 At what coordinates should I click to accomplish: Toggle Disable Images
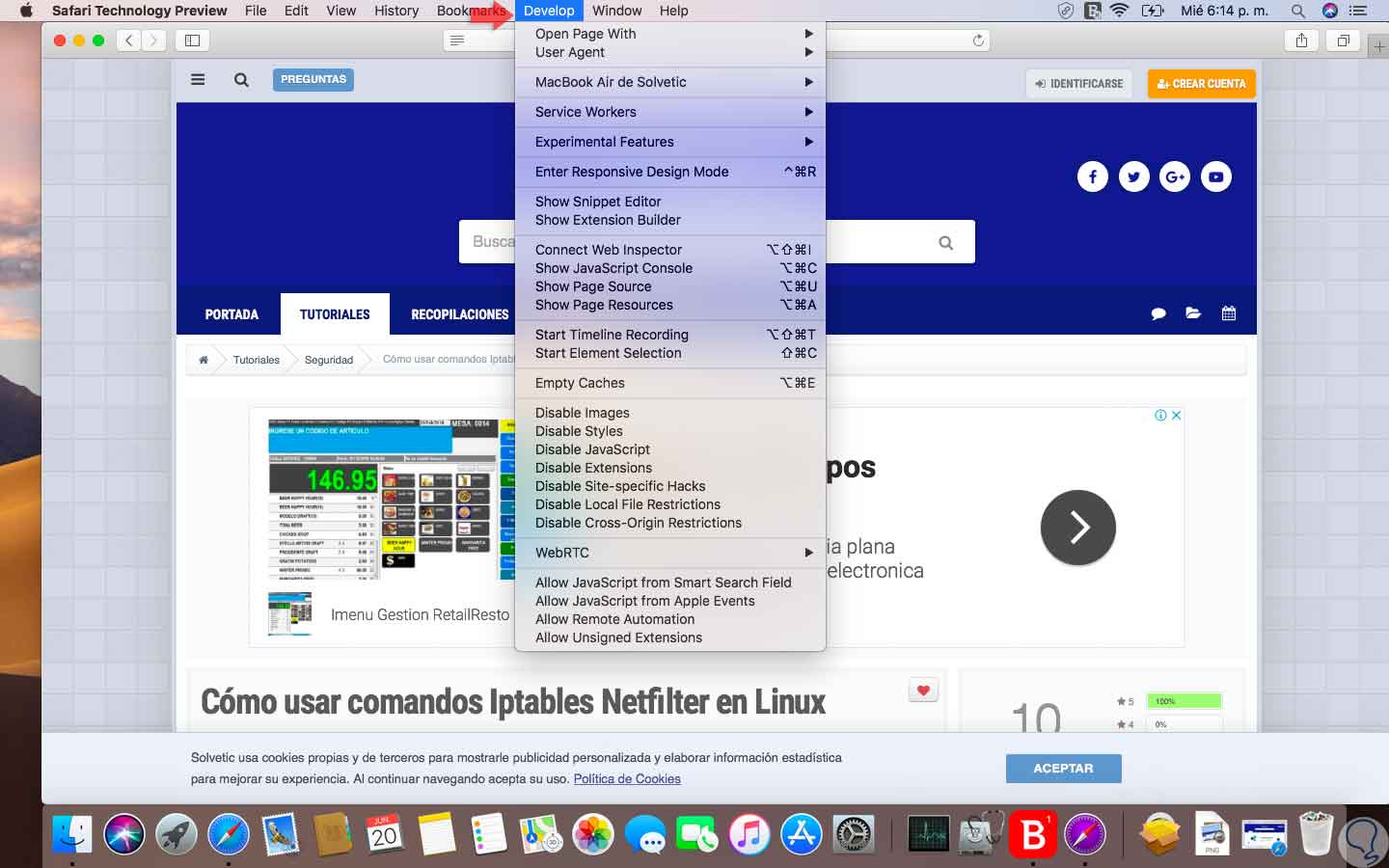point(670,413)
